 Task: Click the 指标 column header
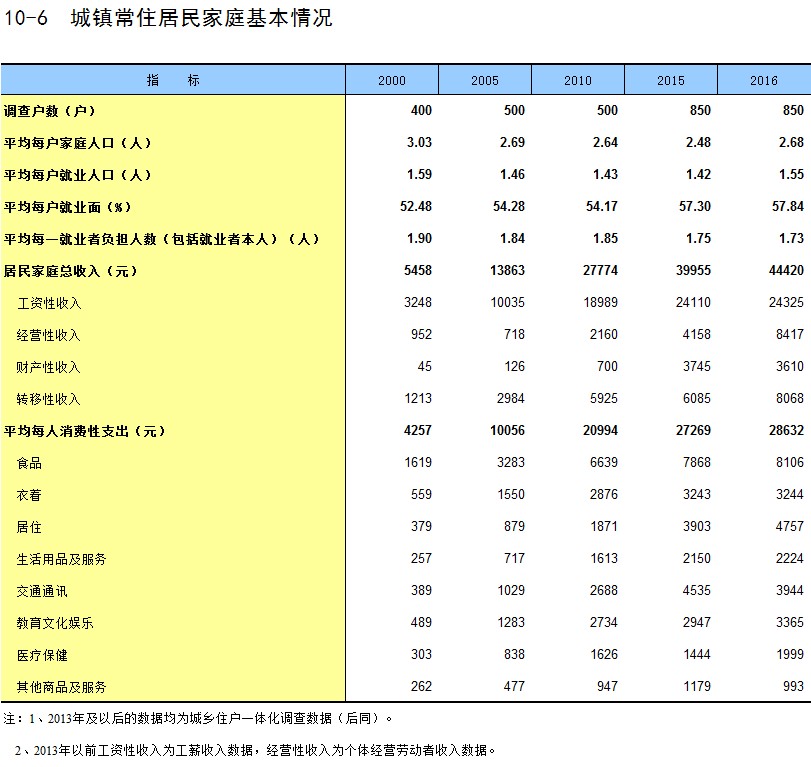click(173, 80)
